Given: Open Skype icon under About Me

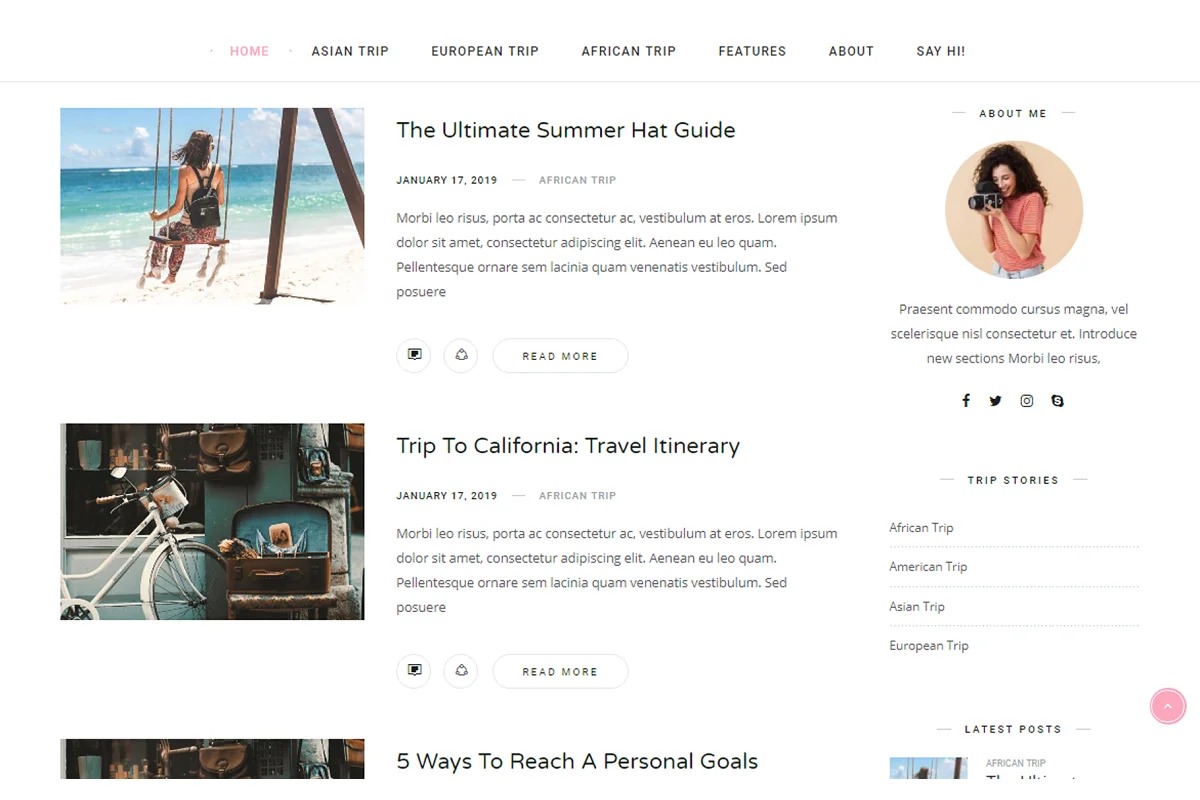Looking at the screenshot, I should pos(1057,401).
